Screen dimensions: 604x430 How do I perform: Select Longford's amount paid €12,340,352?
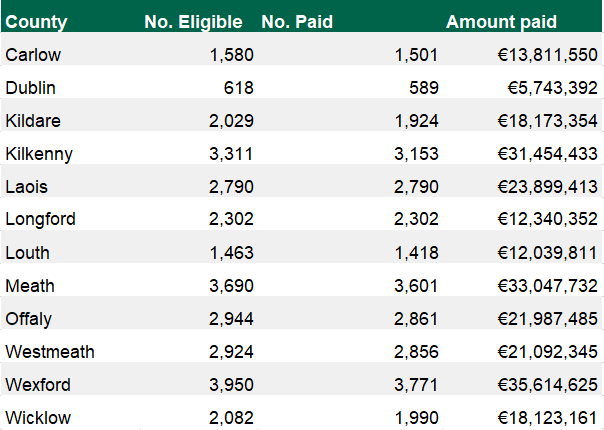pyautogui.click(x=547, y=219)
